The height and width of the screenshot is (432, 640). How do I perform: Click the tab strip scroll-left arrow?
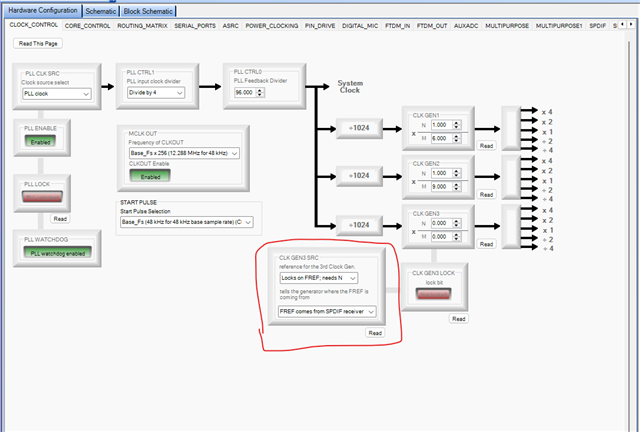point(622,24)
